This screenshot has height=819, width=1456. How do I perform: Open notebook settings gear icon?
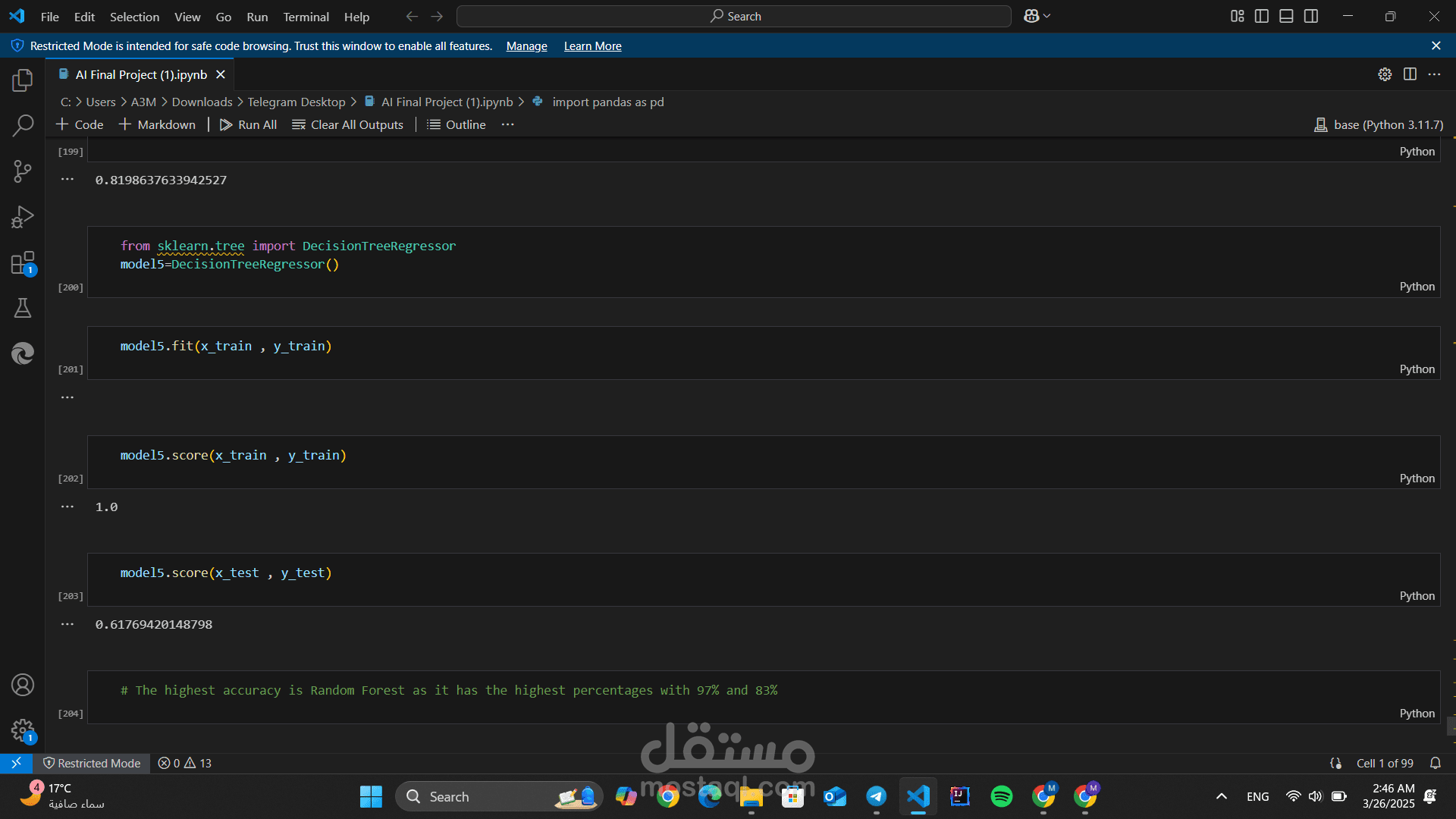[x=1385, y=74]
